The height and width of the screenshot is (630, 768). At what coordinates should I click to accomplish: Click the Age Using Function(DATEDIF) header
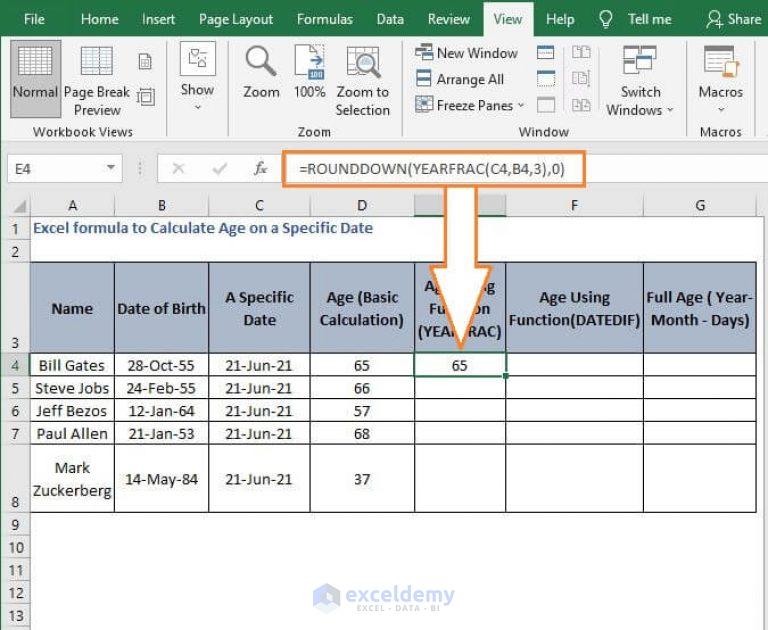click(x=574, y=308)
